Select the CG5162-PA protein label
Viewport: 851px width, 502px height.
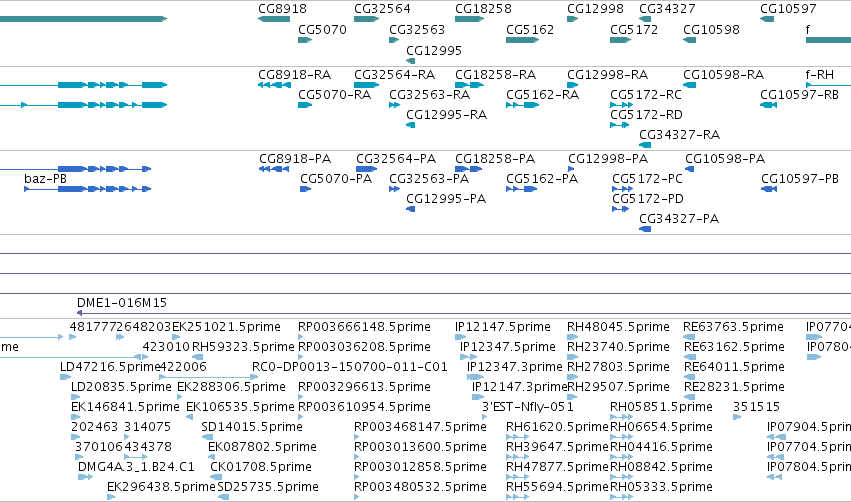click(x=542, y=179)
